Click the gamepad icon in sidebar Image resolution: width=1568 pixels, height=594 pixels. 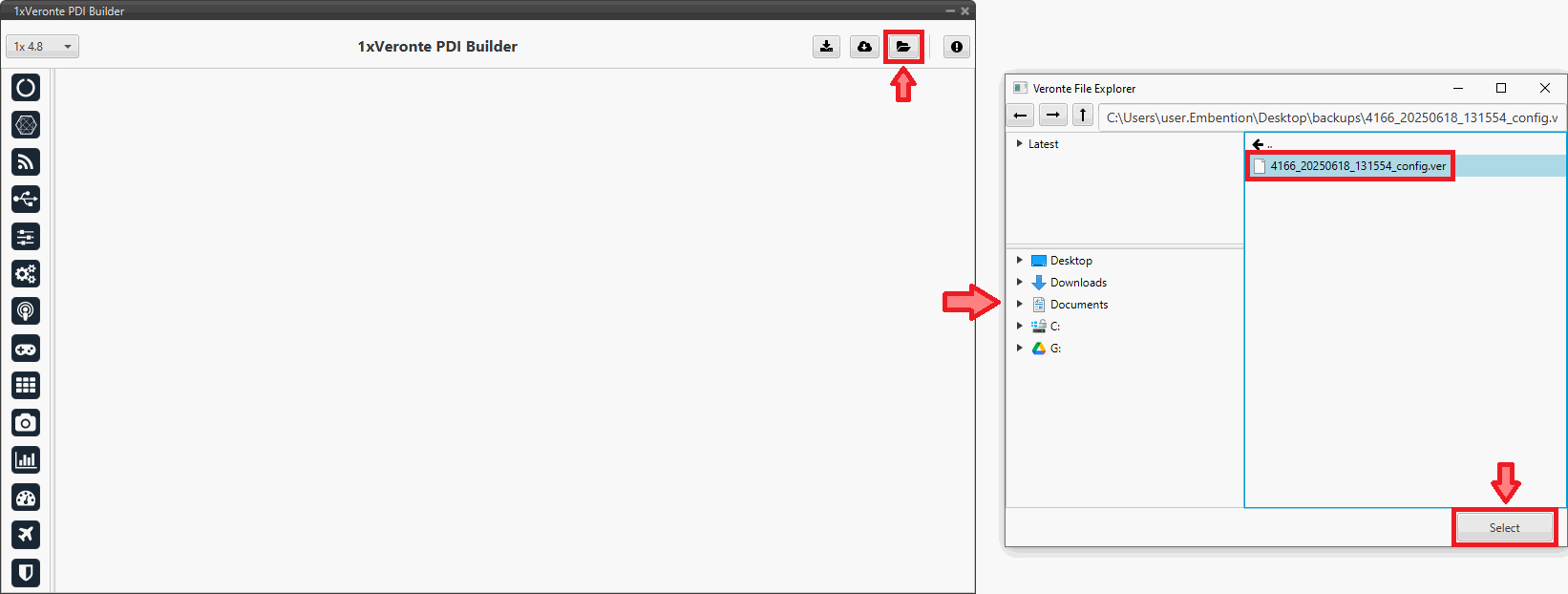click(x=26, y=349)
